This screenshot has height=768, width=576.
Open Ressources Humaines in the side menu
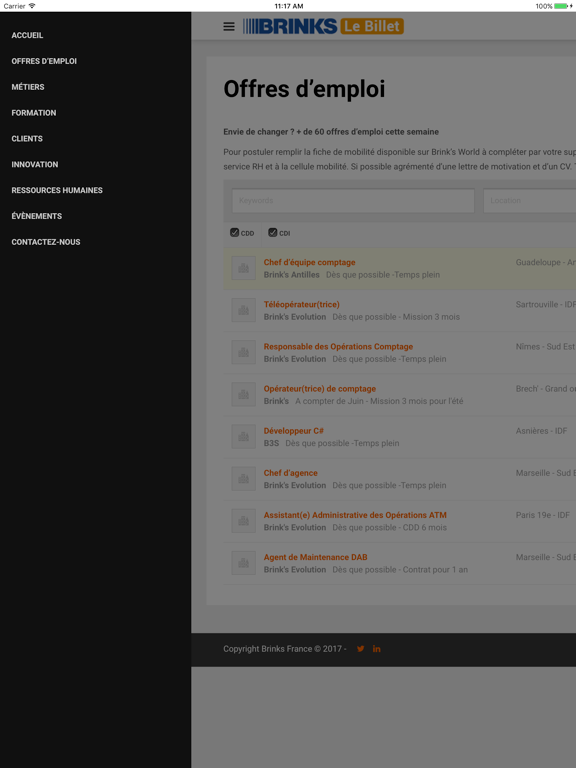57,190
